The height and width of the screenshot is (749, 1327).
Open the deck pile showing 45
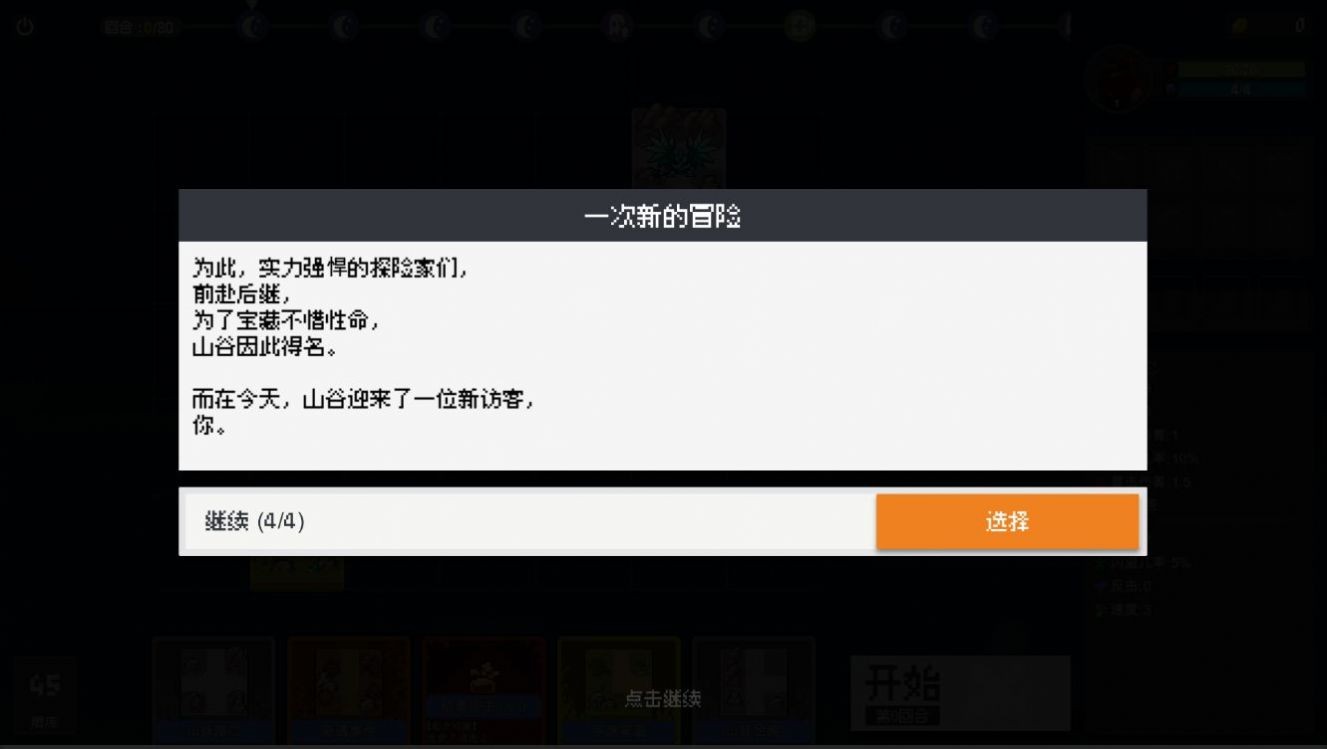(x=45, y=695)
